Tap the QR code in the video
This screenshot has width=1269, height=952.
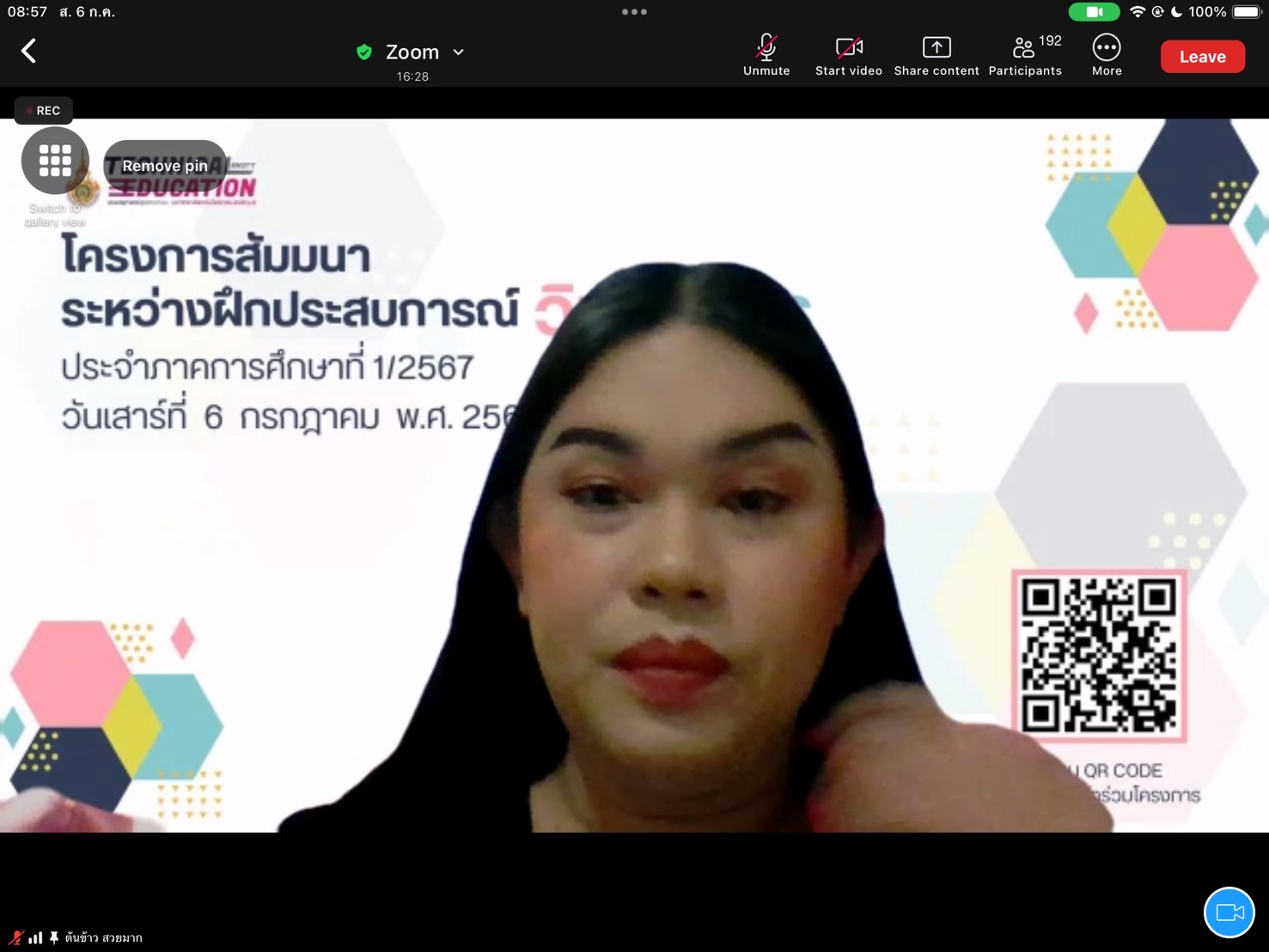pos(1099,656)
